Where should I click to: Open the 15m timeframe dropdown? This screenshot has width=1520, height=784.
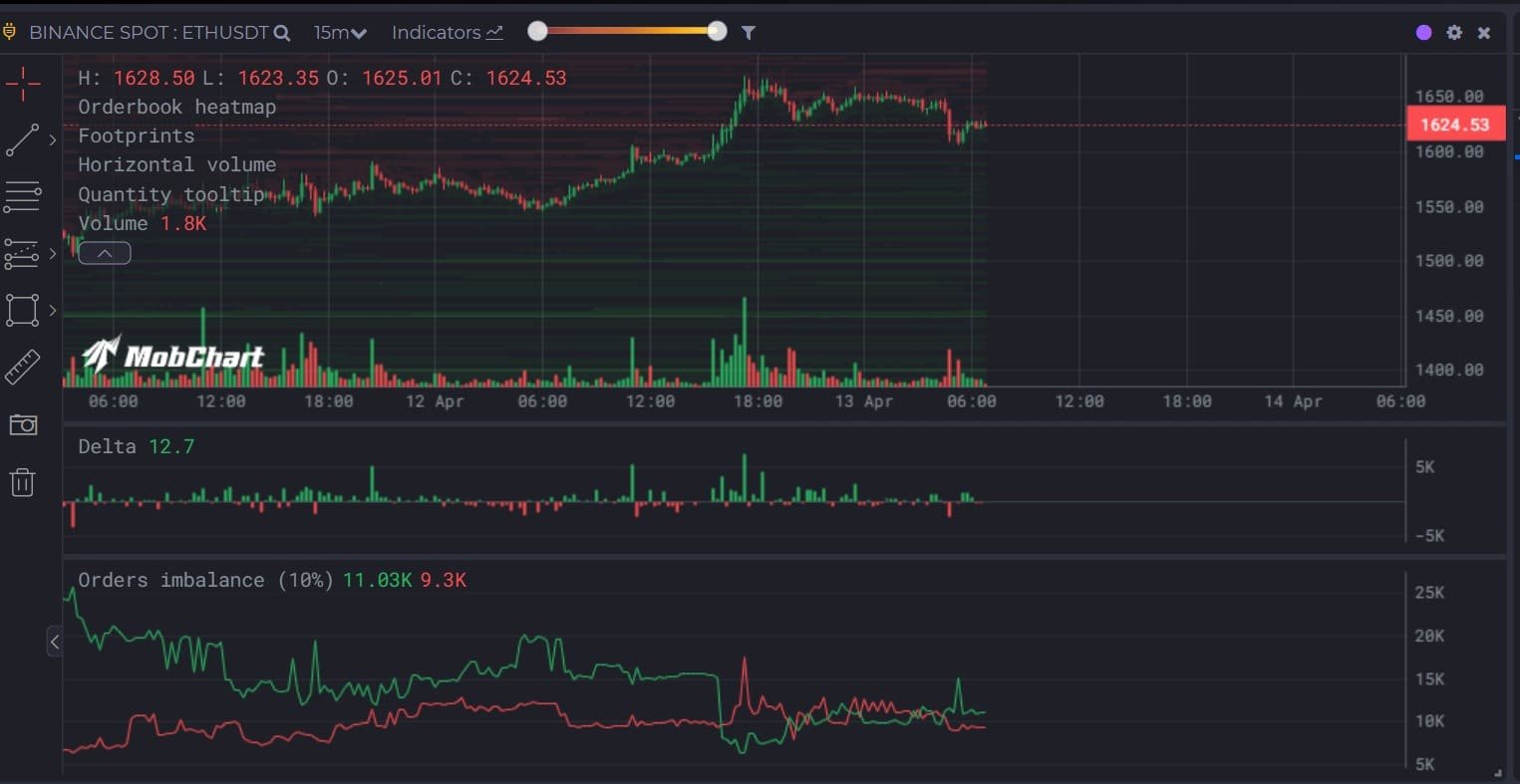(340, 33)
